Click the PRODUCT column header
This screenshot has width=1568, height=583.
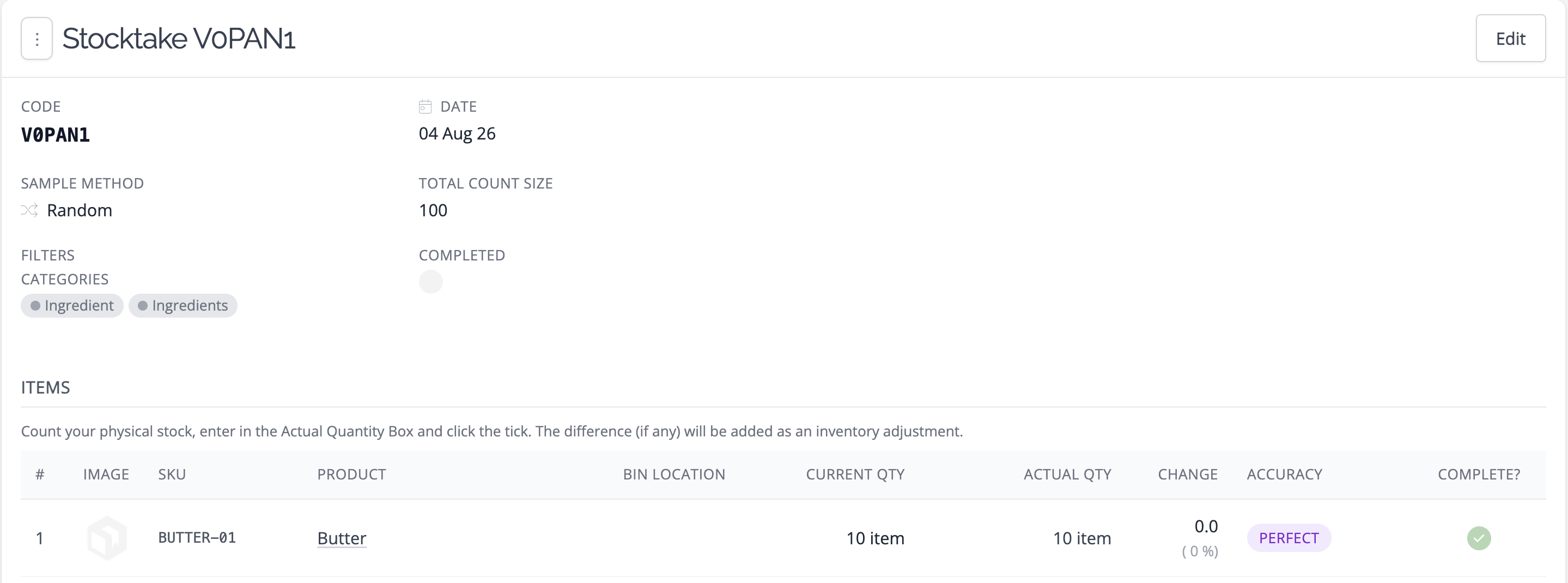(x=351, y=474)
